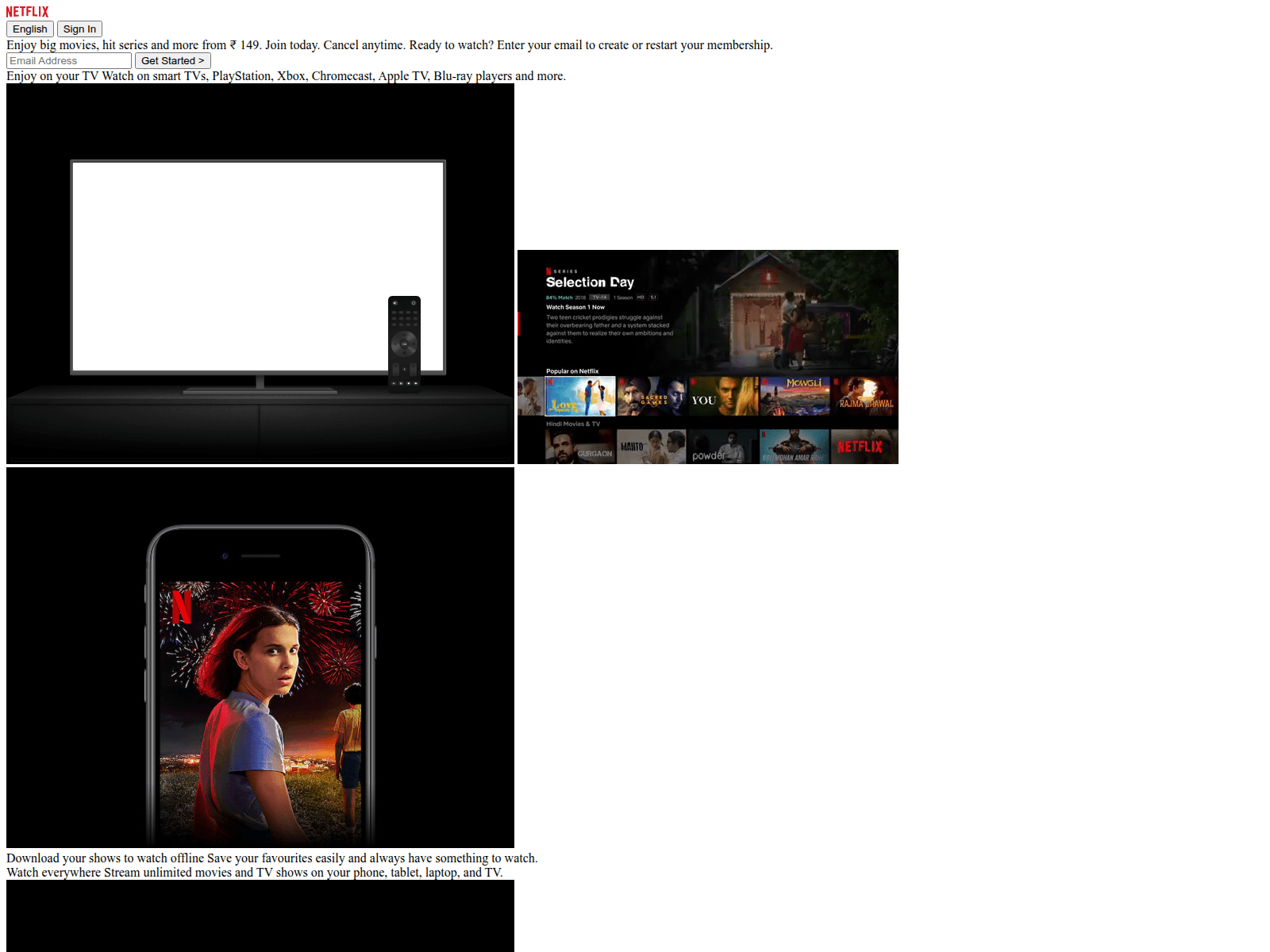
Task: Click the phone's front camera dot
Action: (x=225, y=556)
